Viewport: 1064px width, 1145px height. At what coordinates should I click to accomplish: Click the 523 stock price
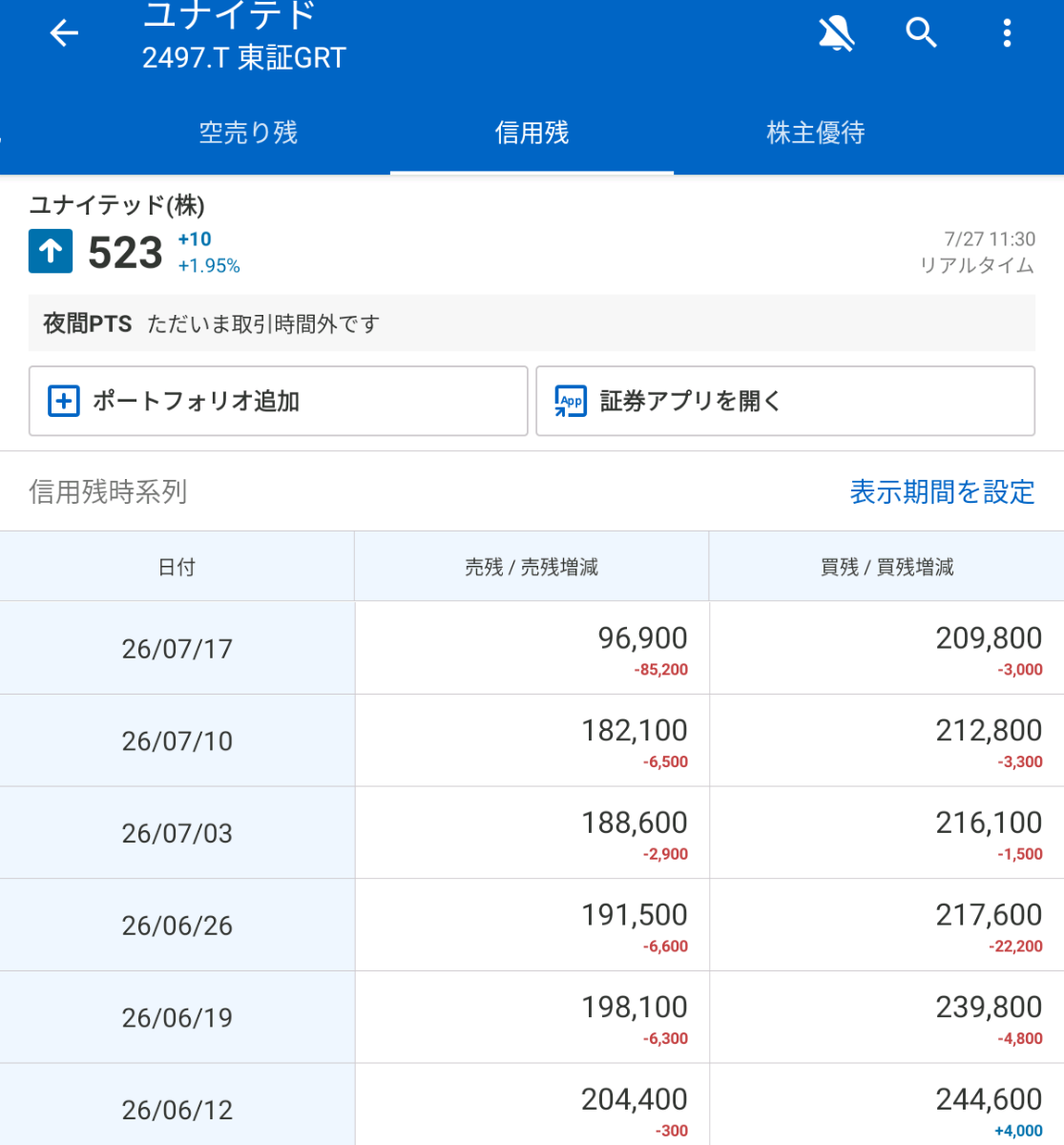click(x=125, y=253)
